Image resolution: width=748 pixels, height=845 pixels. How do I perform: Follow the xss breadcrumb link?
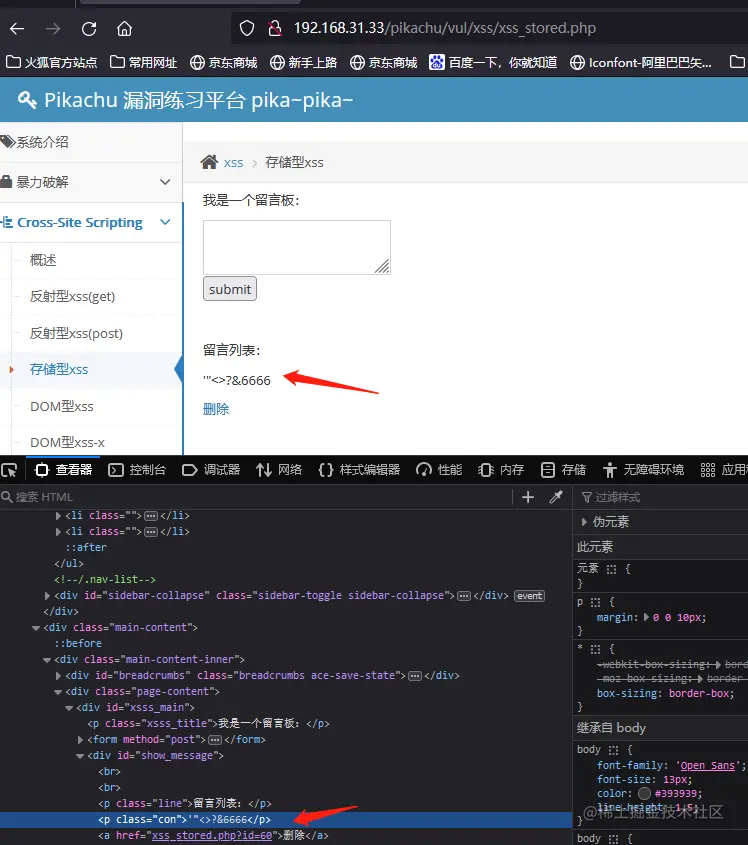tap(233, 163)
